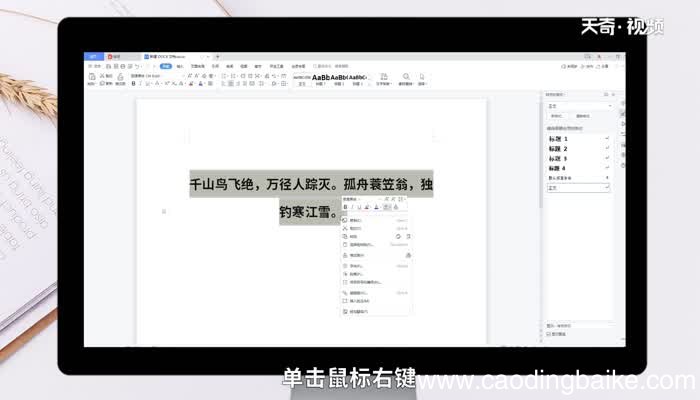Click the bullet list icon in the ribbon
700x400 pixels.
tap(224, 76)
